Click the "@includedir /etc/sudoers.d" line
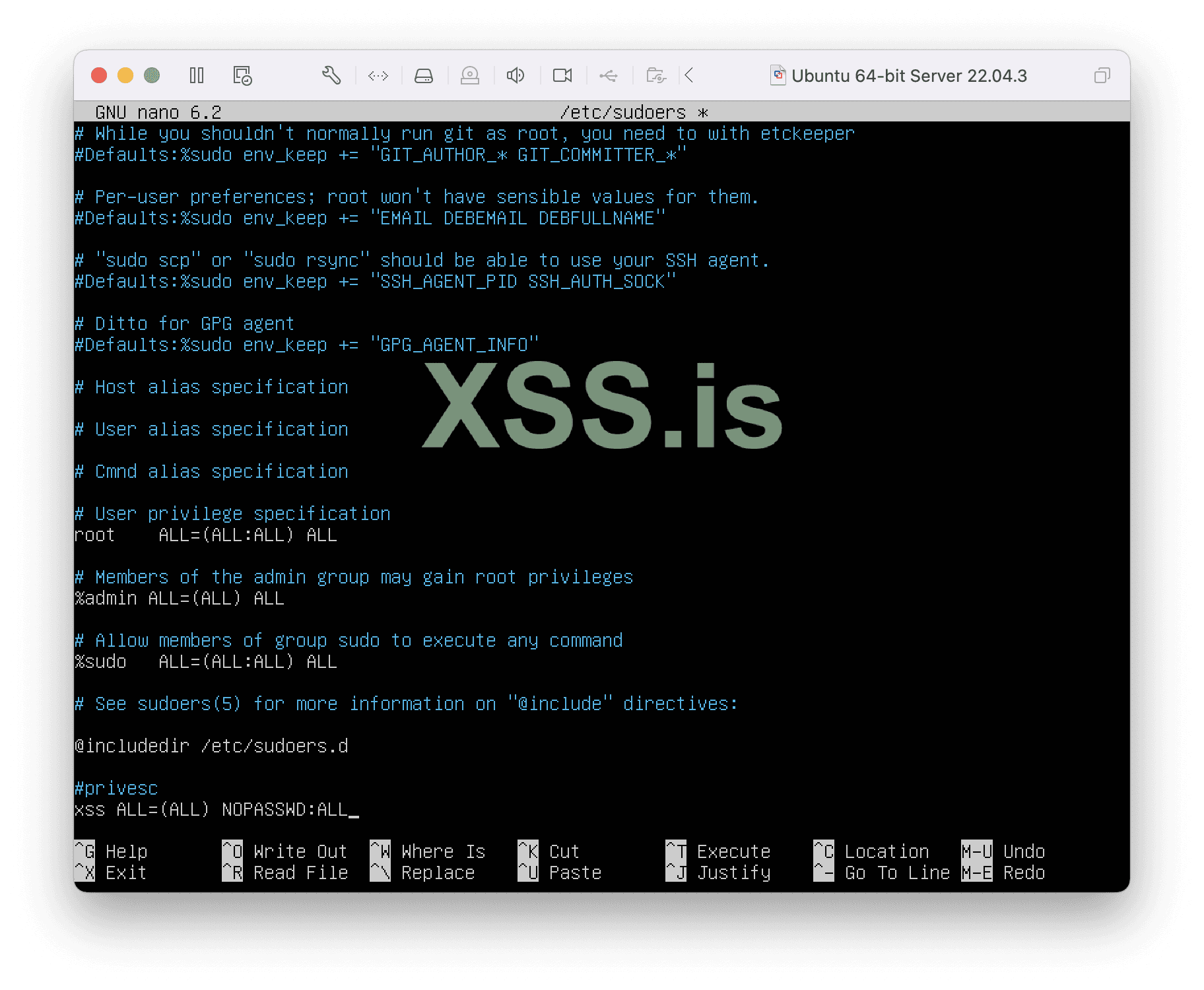1204x990 pixels. click(211, 746)
